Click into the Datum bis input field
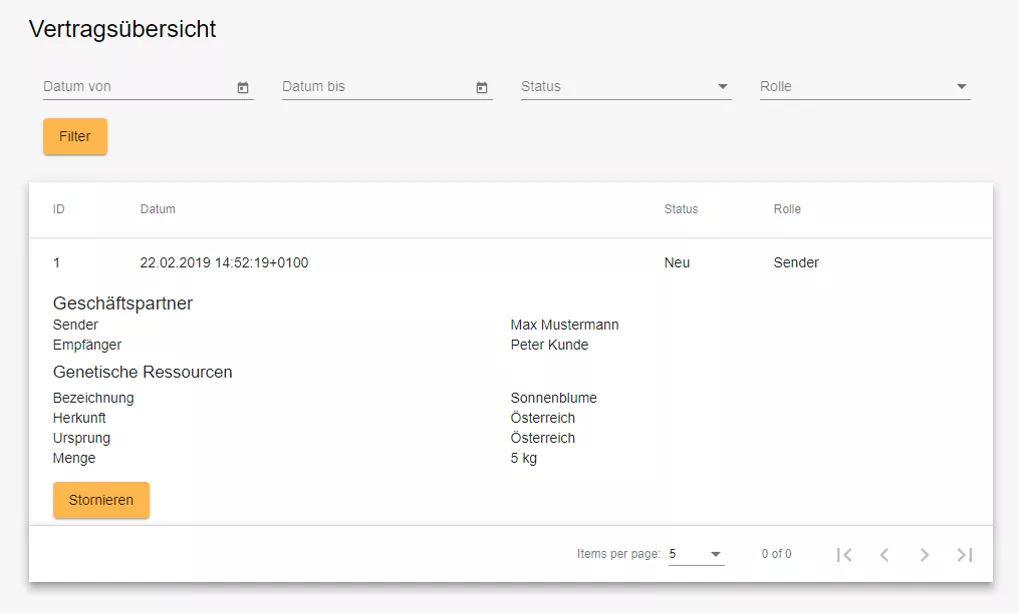 [x=374, y=87]
